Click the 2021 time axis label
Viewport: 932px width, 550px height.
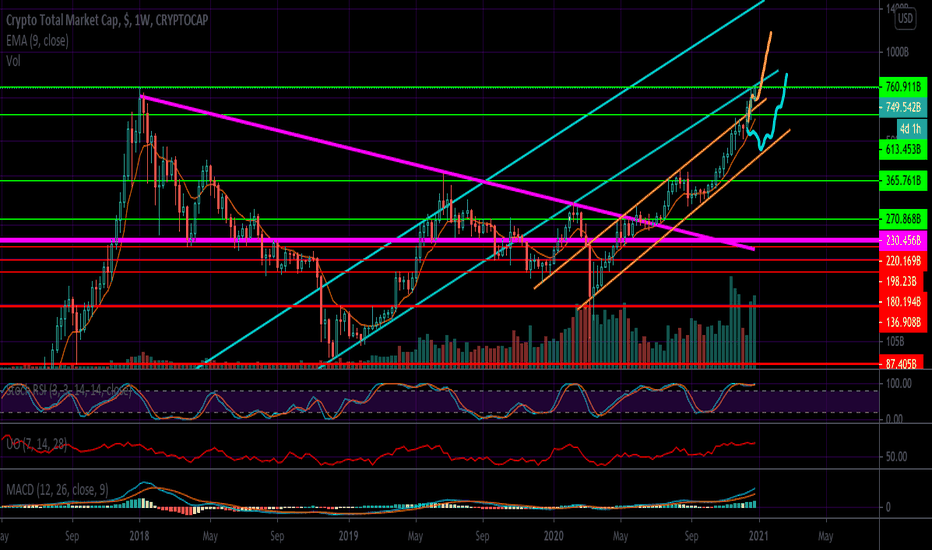click(x=758, y=536)
